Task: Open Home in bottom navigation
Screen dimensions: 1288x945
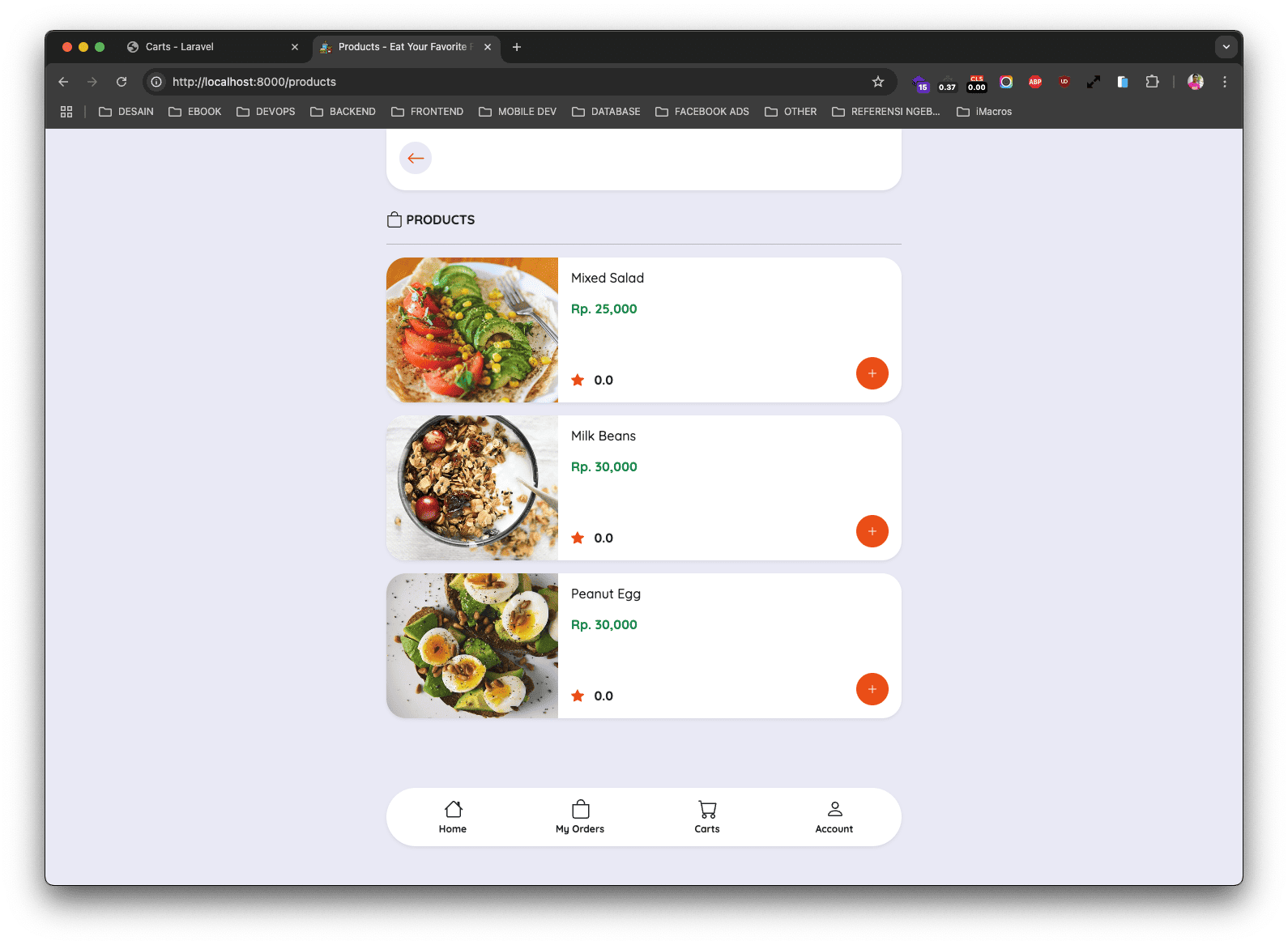Action: [453, 816]
